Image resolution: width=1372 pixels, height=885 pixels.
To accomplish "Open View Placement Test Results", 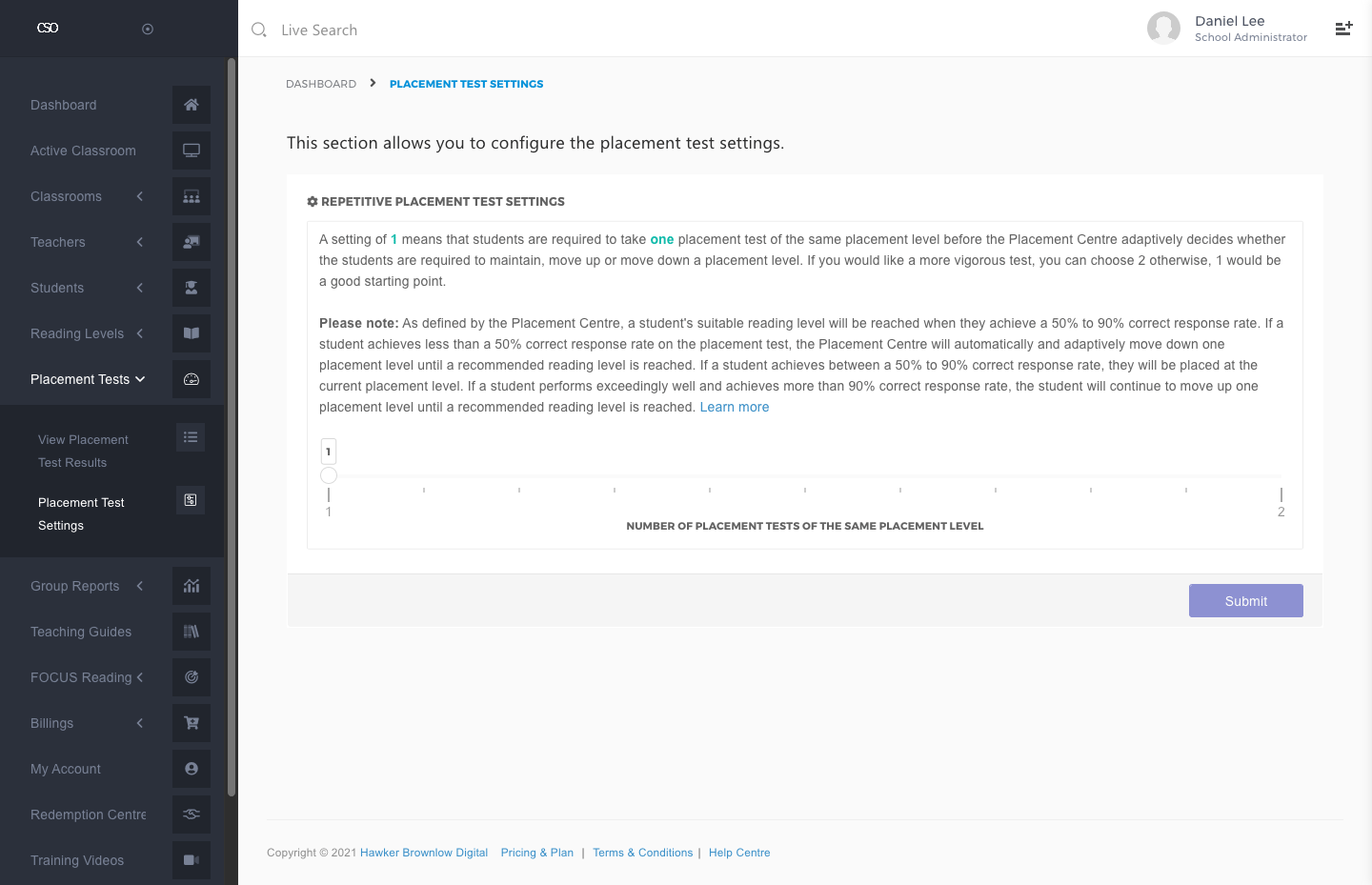I will (83, 451).
